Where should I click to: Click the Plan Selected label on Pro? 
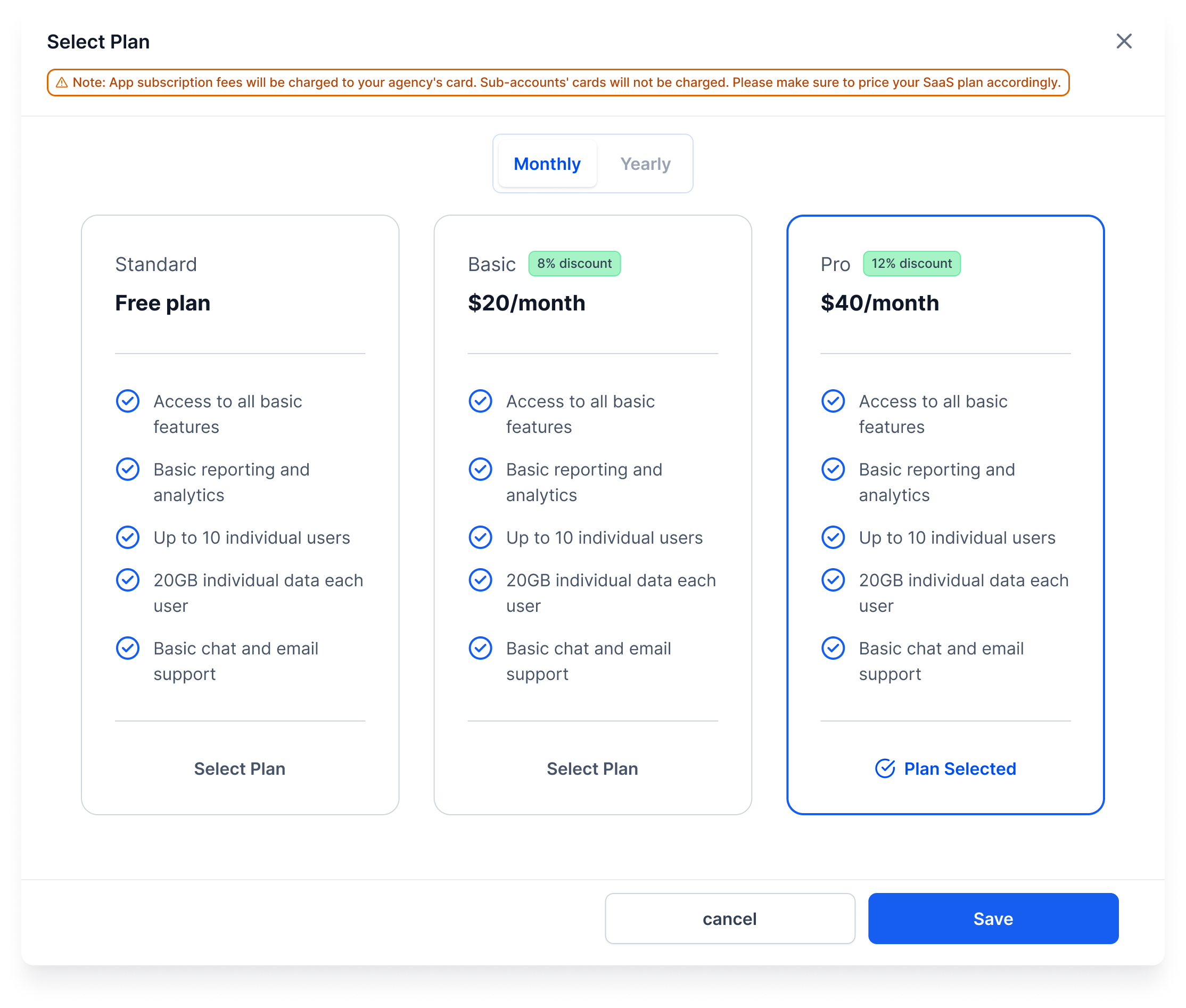click(959, 768)
